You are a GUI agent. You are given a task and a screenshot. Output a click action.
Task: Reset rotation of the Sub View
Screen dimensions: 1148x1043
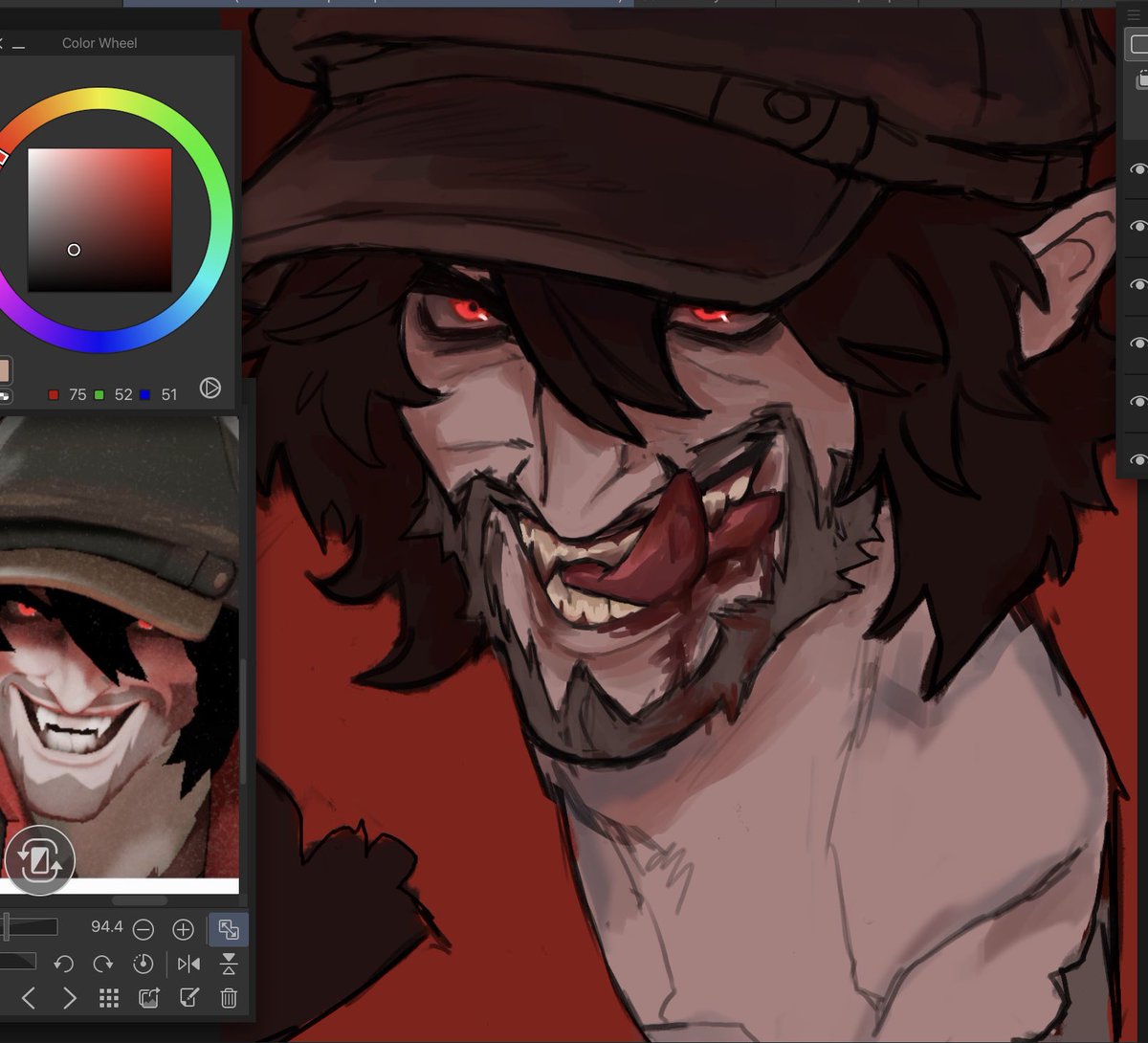pos(143,964)
